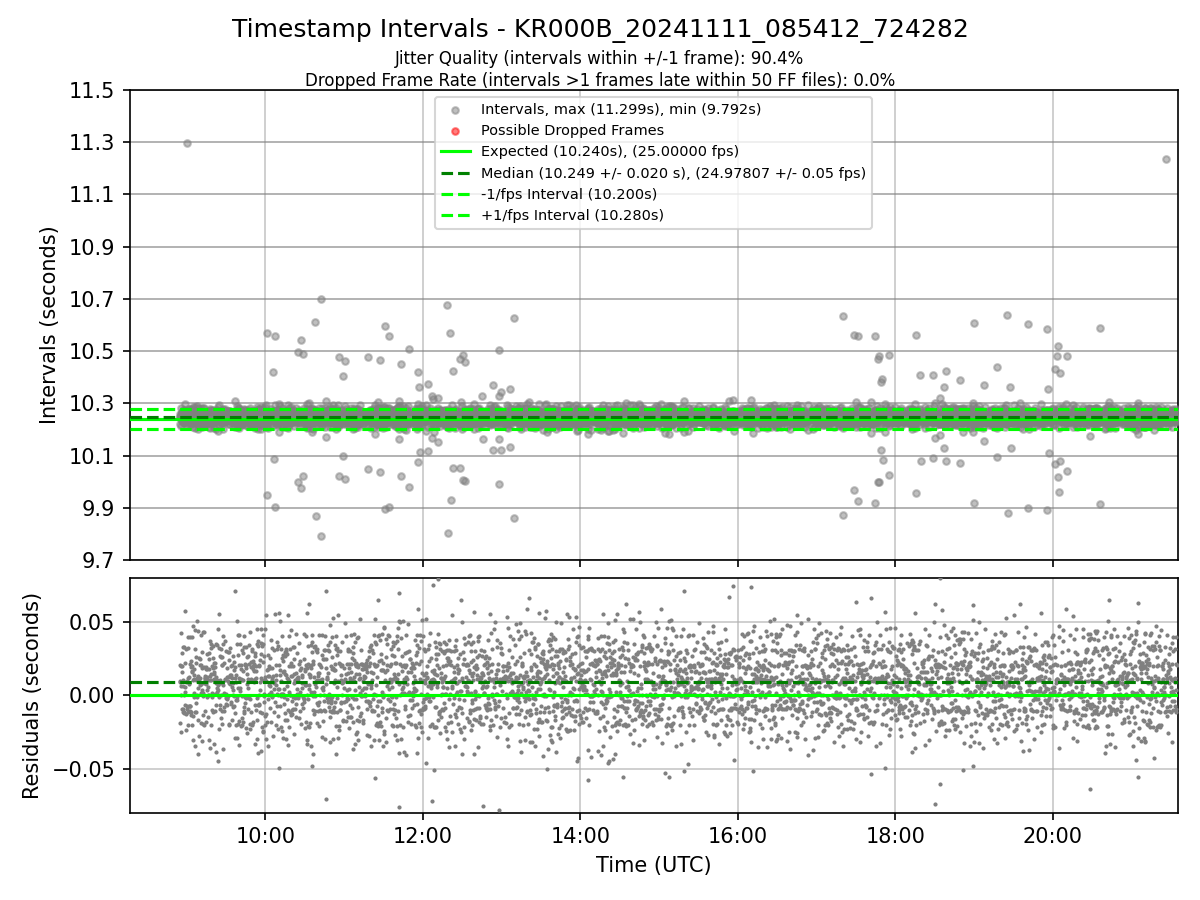Click the 18:00 x-axis tick label
This screenshot has width=1200, height=900.
pos(895,834)
